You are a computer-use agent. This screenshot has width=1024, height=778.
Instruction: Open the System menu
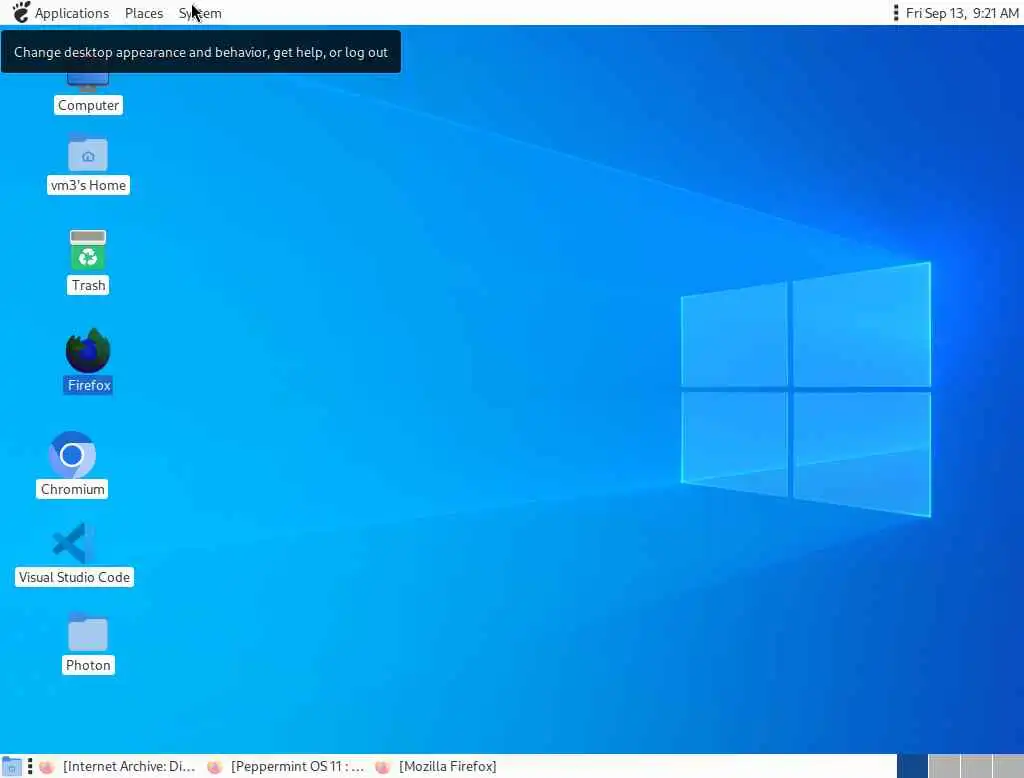click(x=200, y=13)
